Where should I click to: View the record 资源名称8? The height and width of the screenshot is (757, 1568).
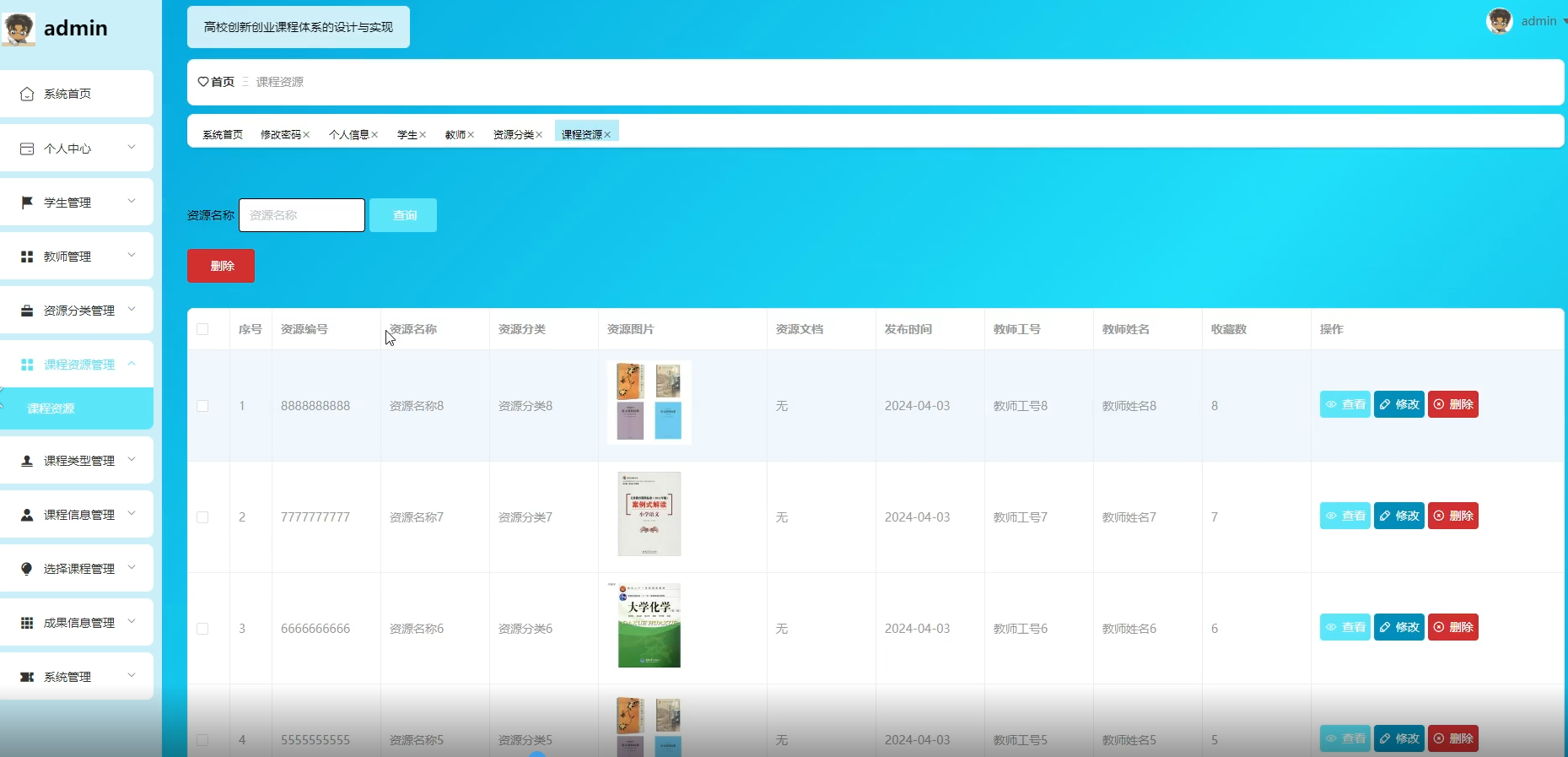point(1345,404)
